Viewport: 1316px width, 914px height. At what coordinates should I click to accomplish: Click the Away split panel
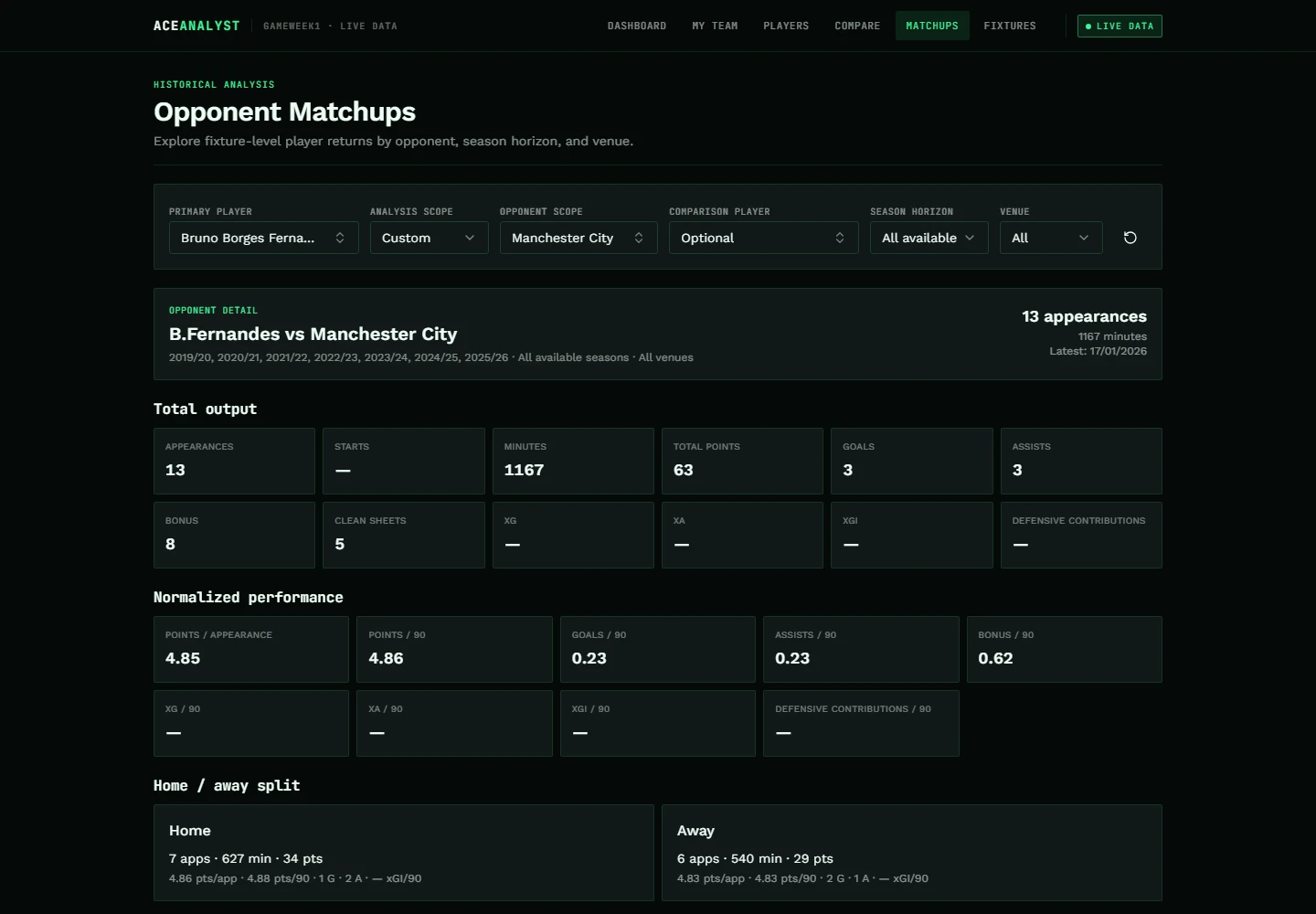912,853
